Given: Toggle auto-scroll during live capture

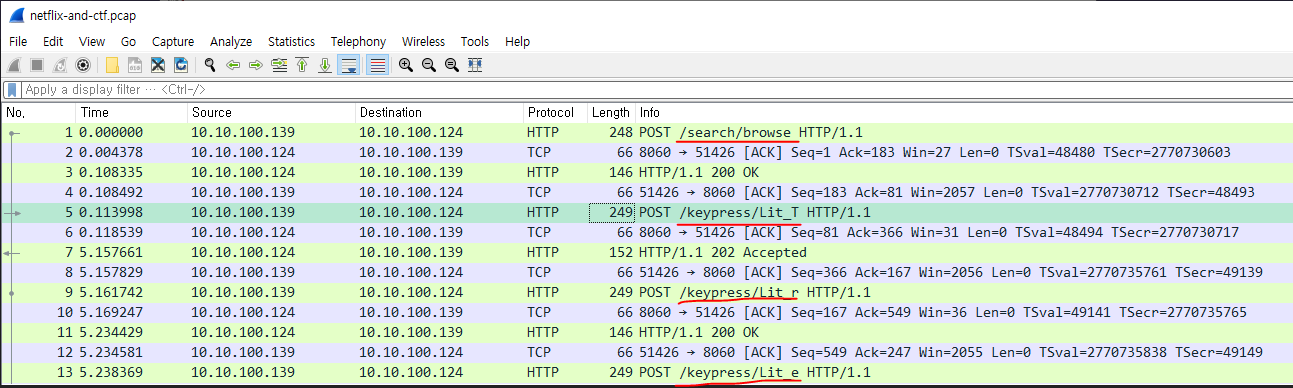Looking at the screenshot, I should [349, 65].
